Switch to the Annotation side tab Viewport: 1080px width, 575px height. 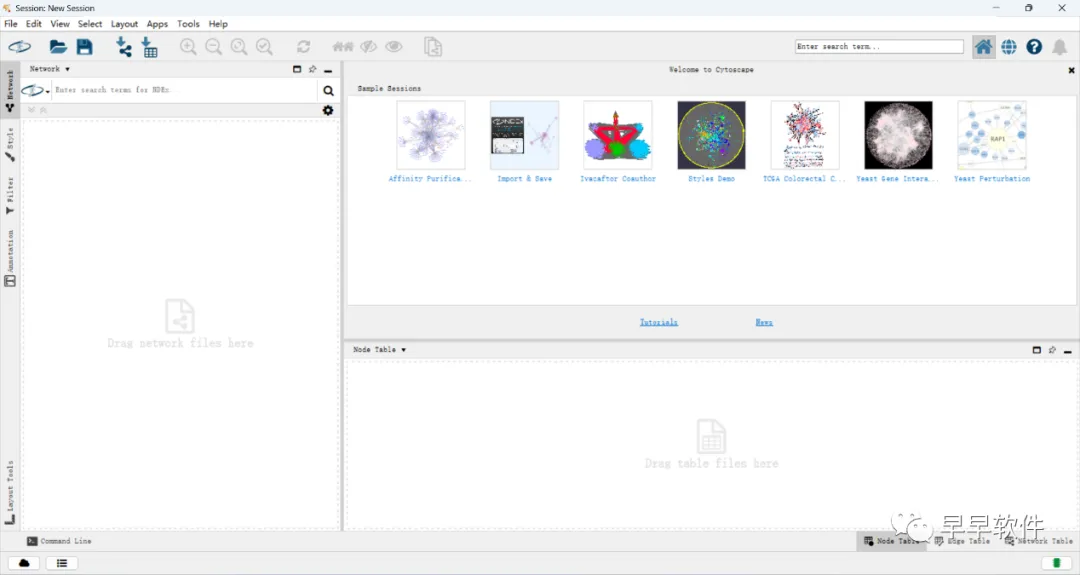[x=10, y=258]
